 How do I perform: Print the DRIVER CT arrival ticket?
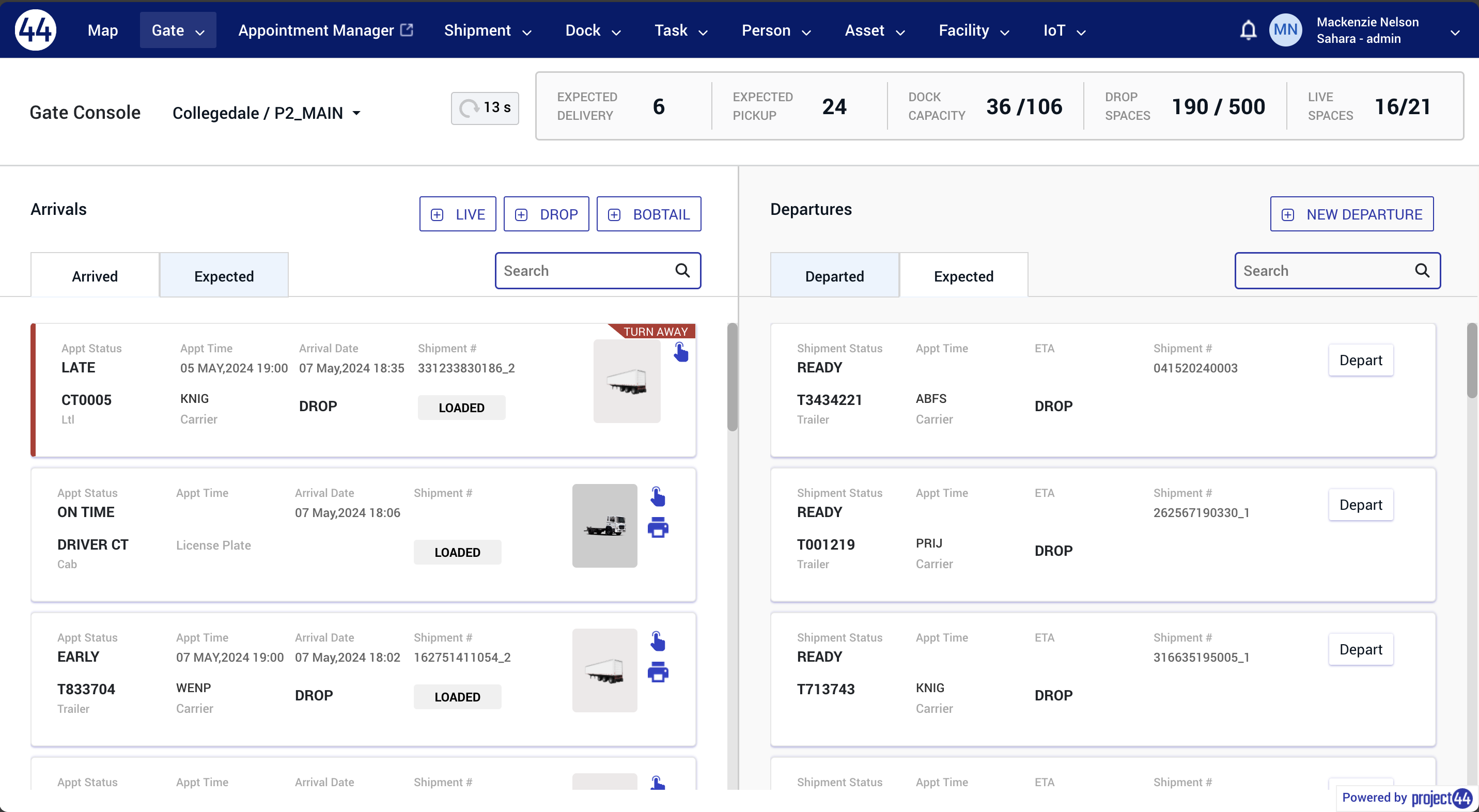(x=658, y=528)
